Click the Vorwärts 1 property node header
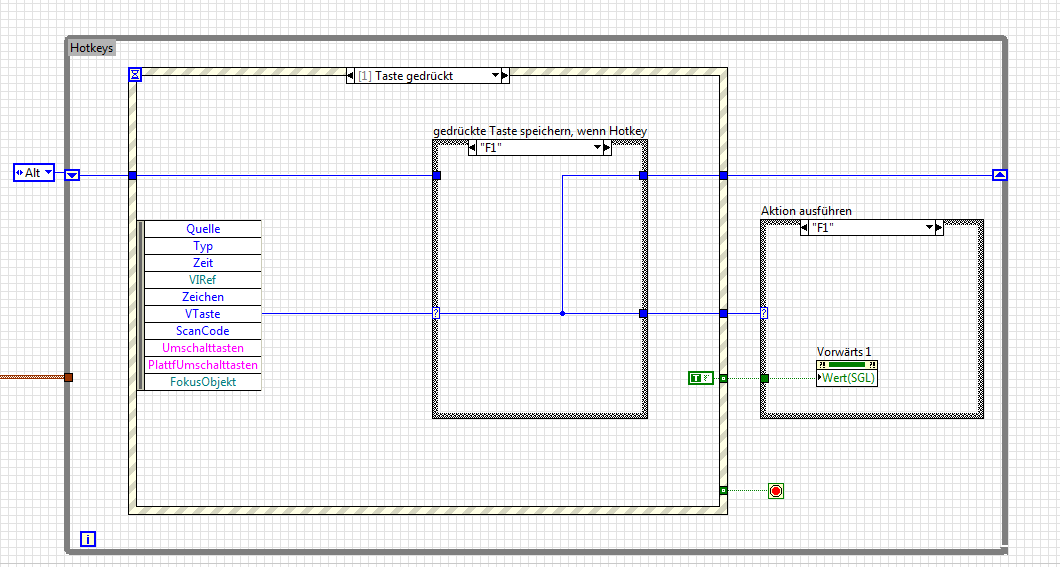 coord(847,365)
